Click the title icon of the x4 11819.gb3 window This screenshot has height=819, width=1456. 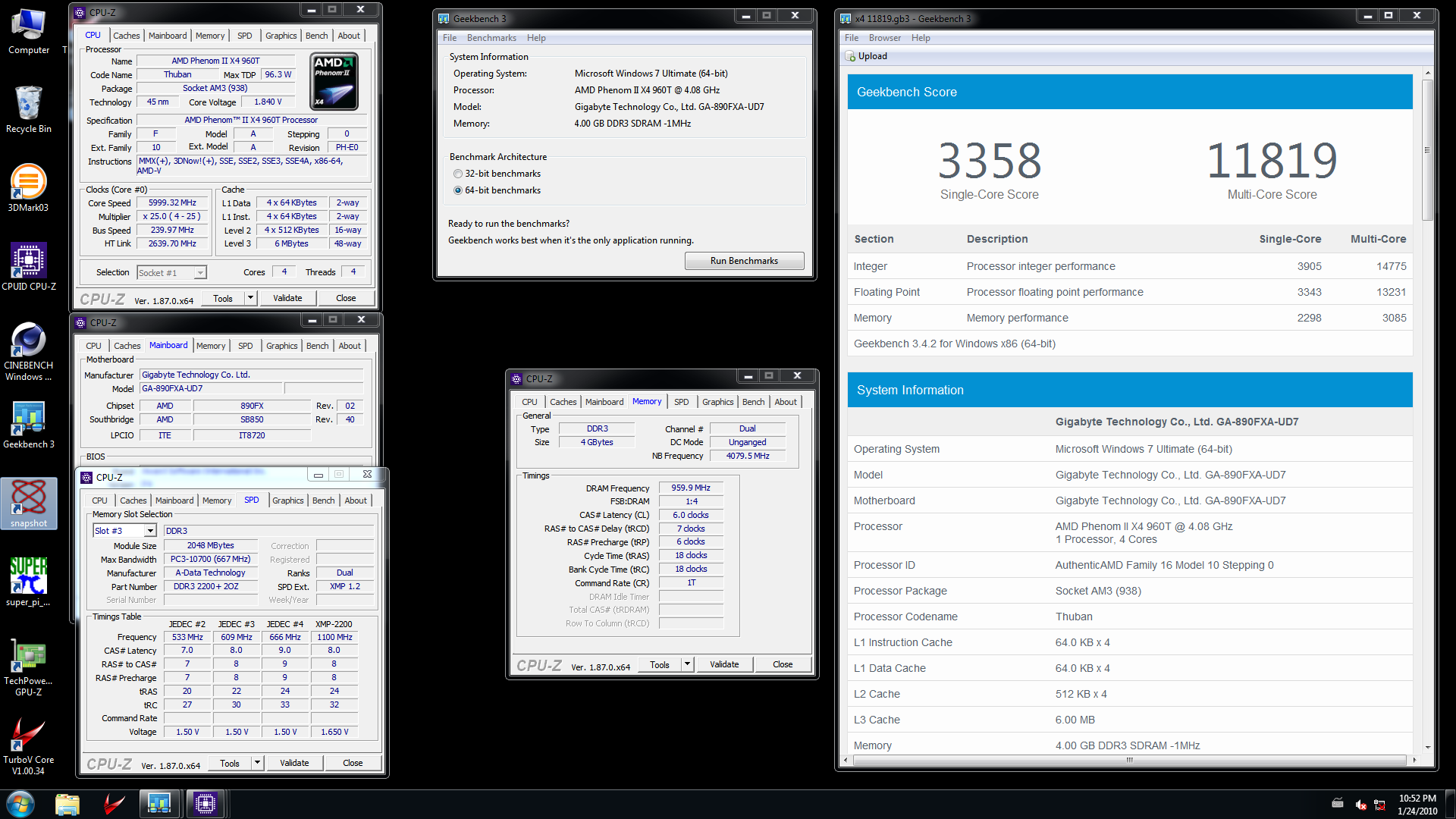coord(846,18)
